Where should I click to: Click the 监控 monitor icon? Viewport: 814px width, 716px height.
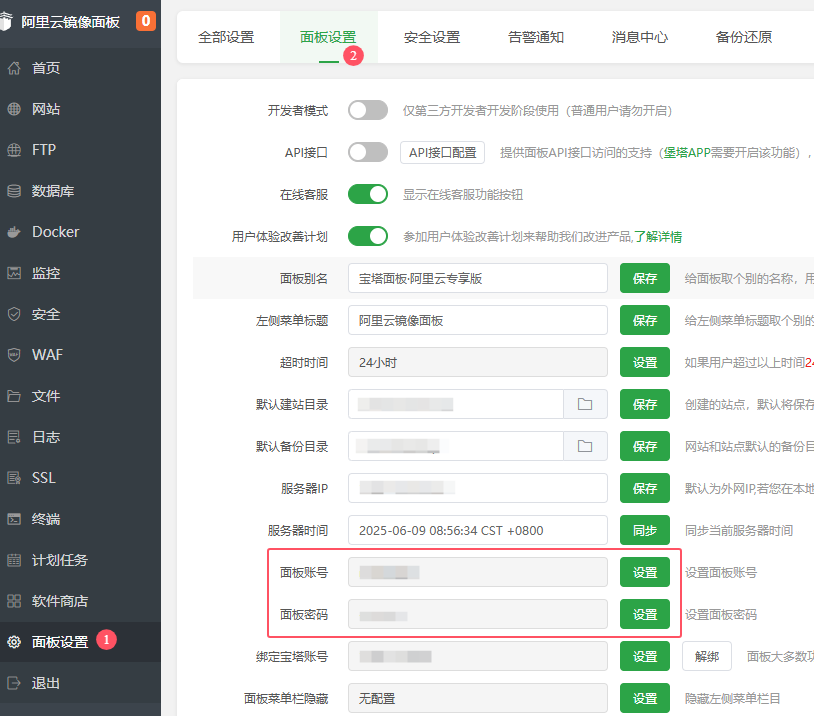[x=14, y=273]
